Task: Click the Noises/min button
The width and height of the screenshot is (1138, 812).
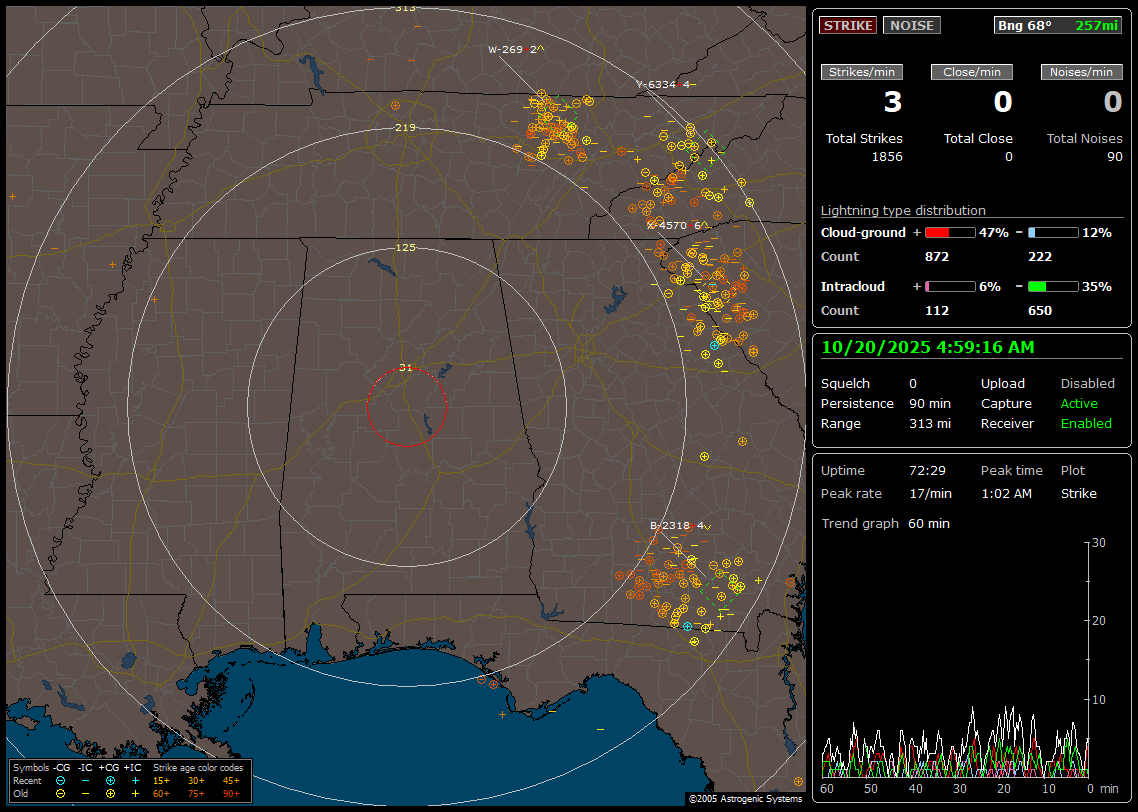Action: [1081, 72]
